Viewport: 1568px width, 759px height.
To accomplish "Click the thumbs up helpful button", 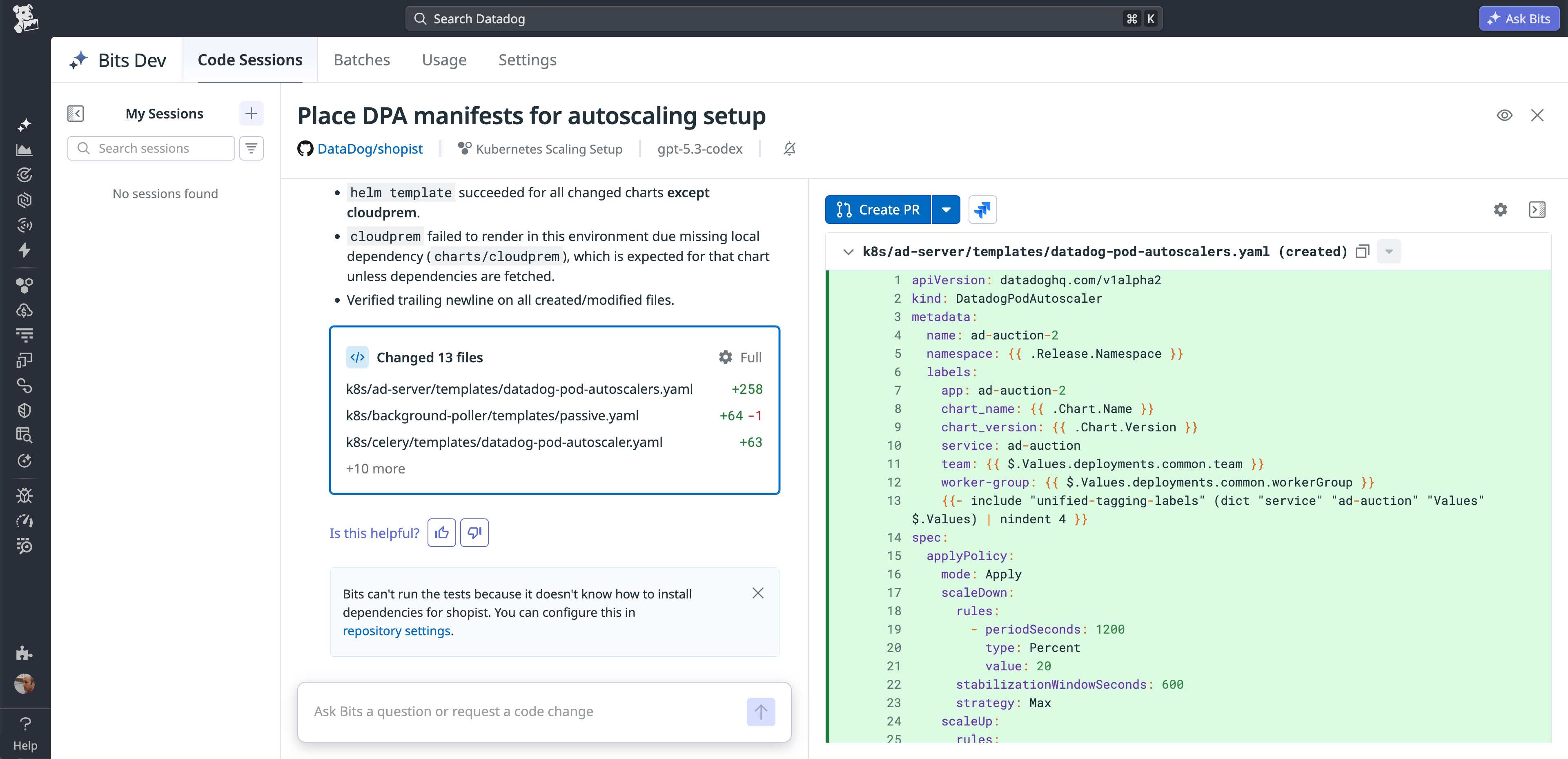I will (x=442, y=533).
